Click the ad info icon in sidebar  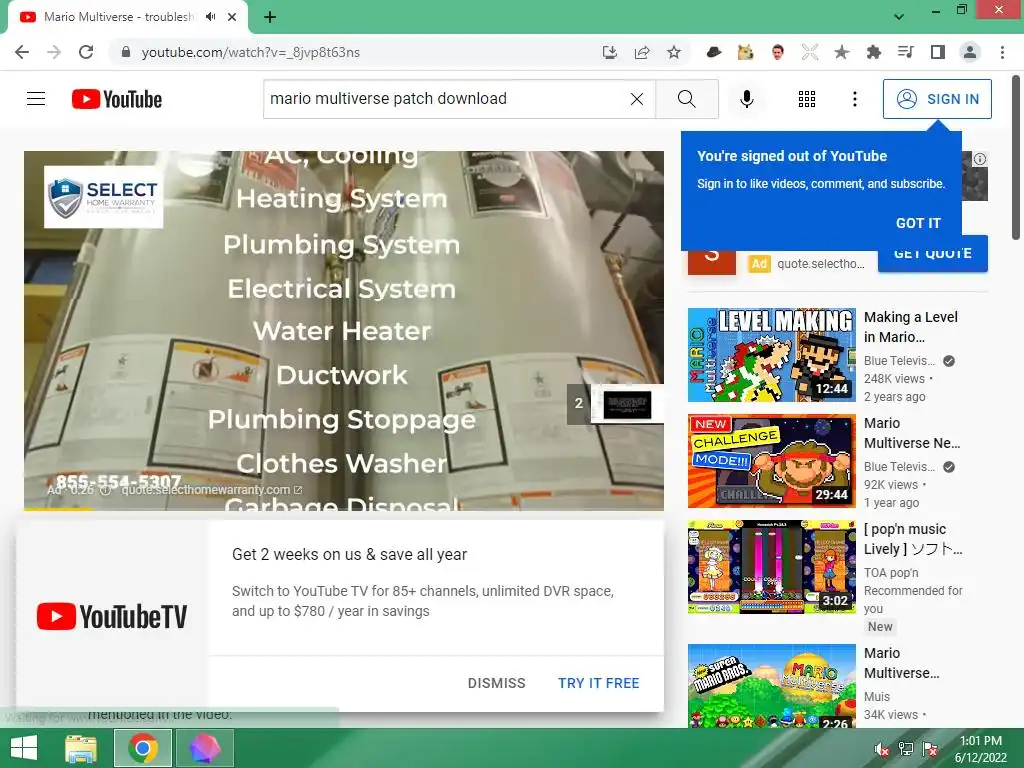(x=980, y=159)
